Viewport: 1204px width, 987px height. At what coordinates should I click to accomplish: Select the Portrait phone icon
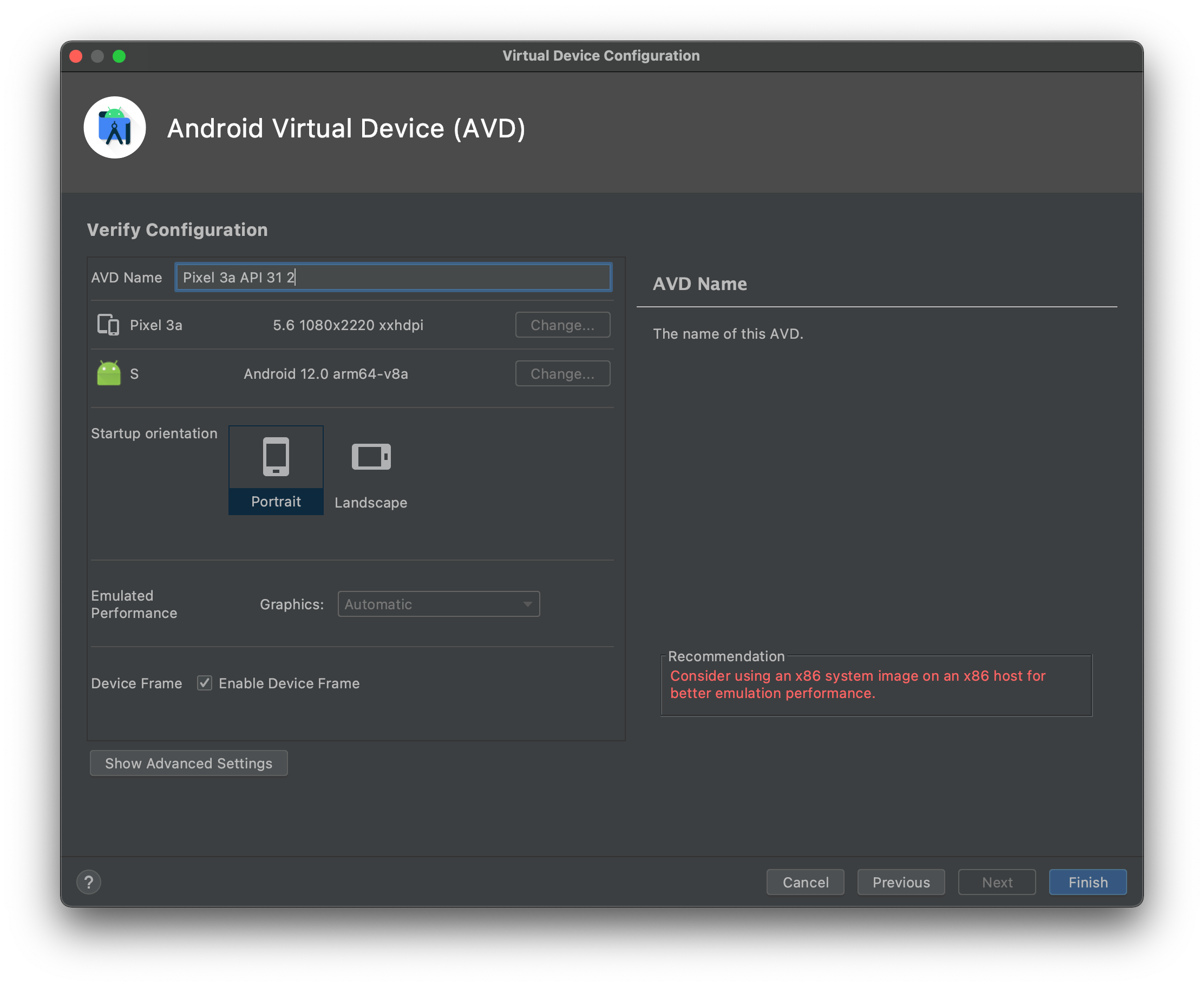tap(276, 456)
